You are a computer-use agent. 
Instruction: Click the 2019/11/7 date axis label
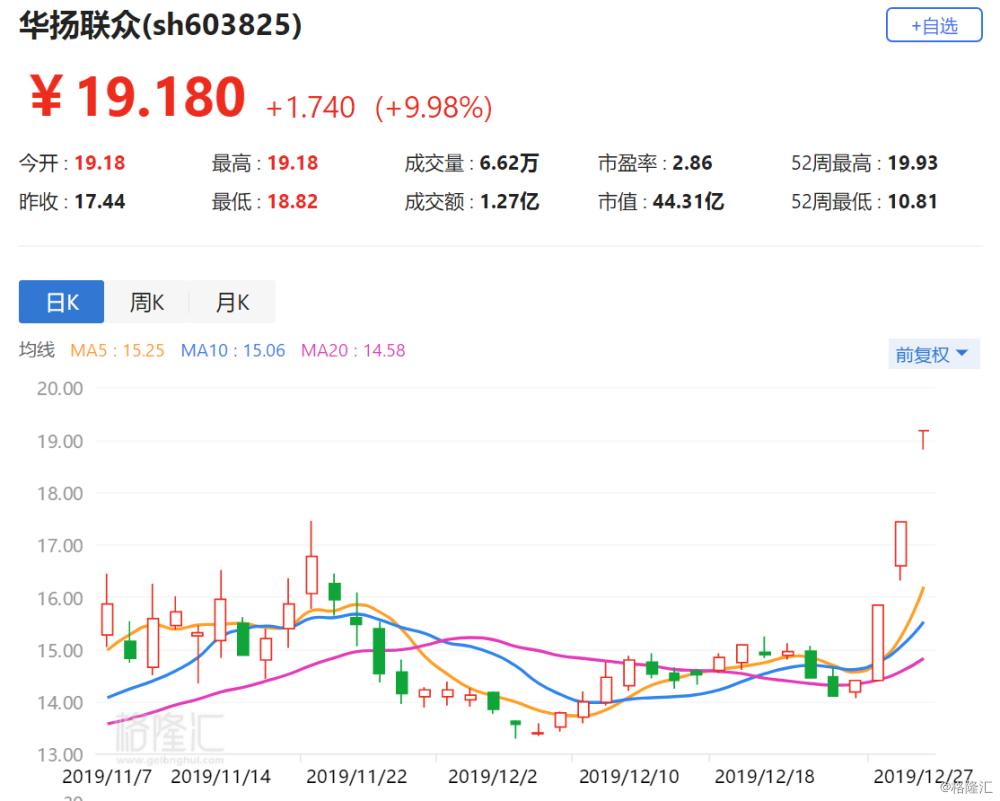click(107, 776)
